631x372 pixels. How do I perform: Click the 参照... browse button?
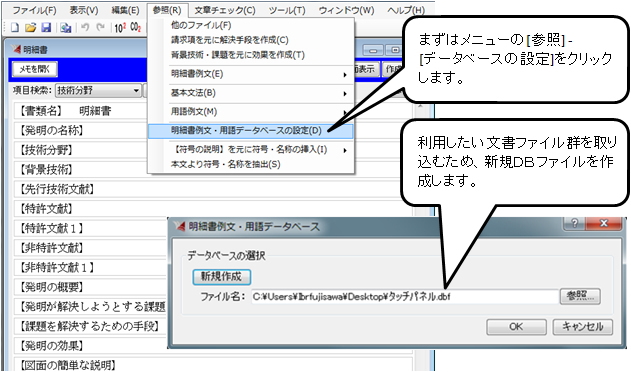click(x=580, y=296)
